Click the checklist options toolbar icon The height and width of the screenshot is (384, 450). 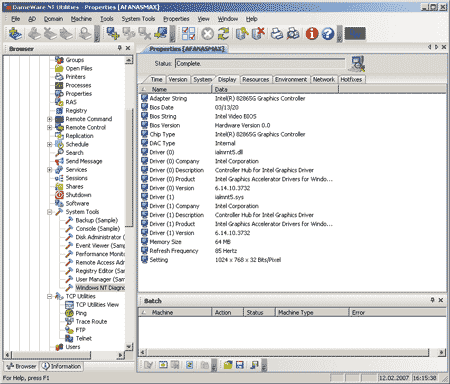[189, 34]
